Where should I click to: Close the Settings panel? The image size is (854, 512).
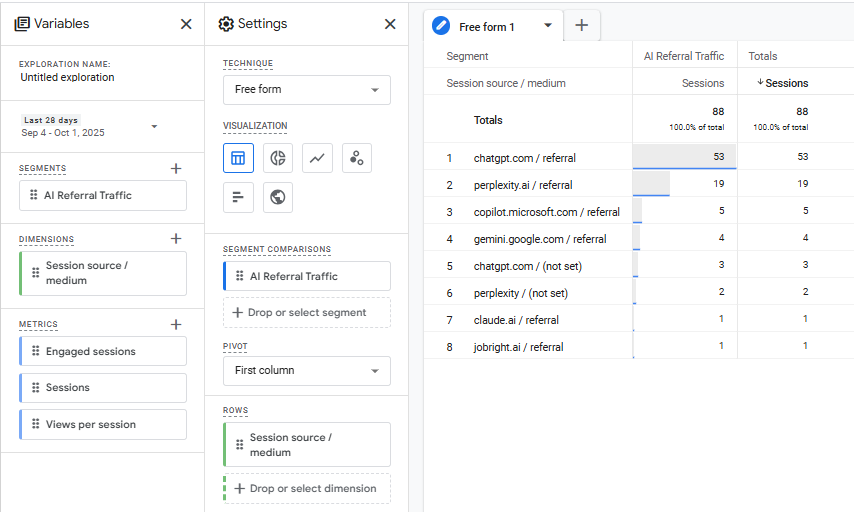coord(390,24)
